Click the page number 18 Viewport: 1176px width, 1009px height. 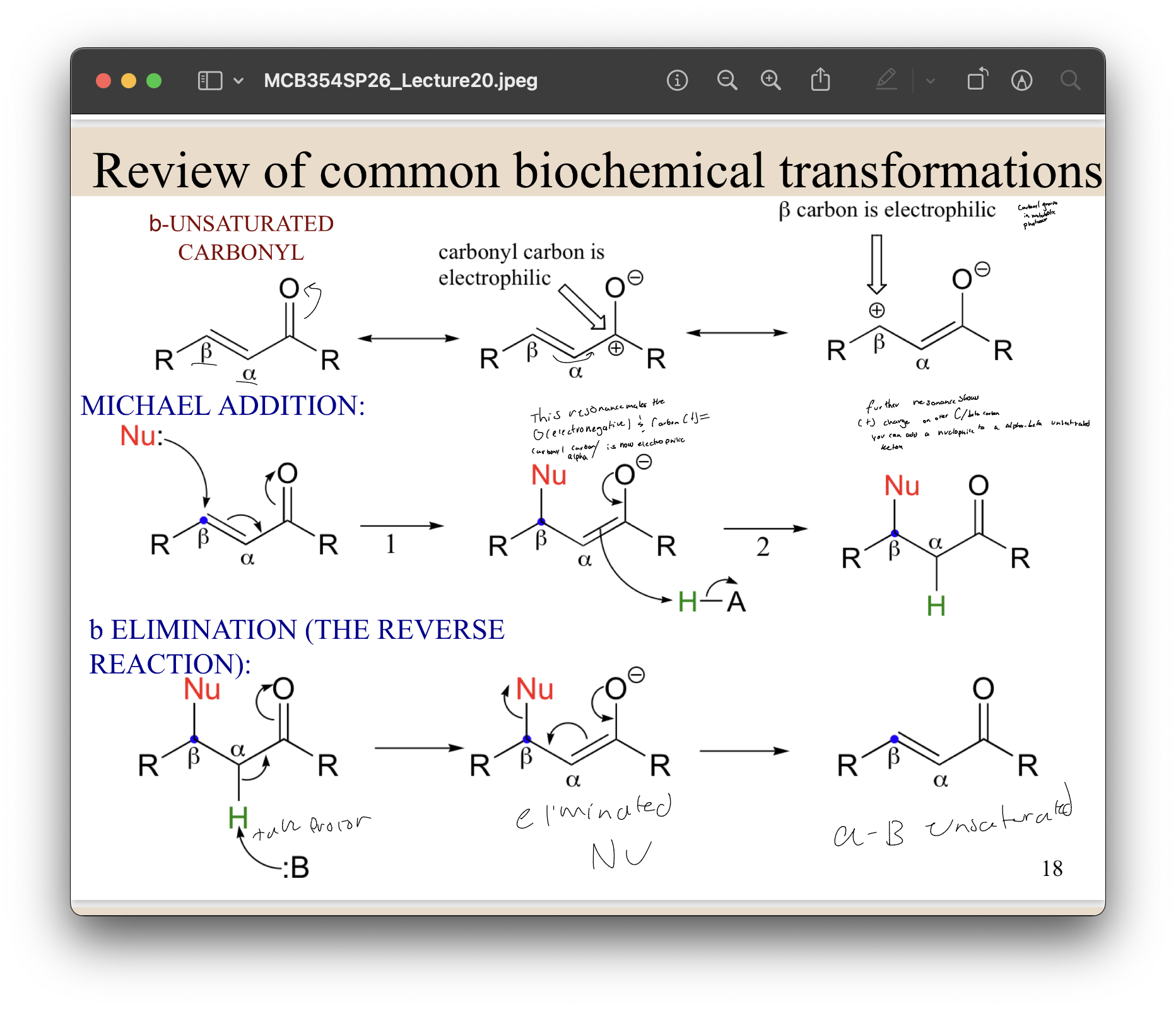coord(1052,868)
